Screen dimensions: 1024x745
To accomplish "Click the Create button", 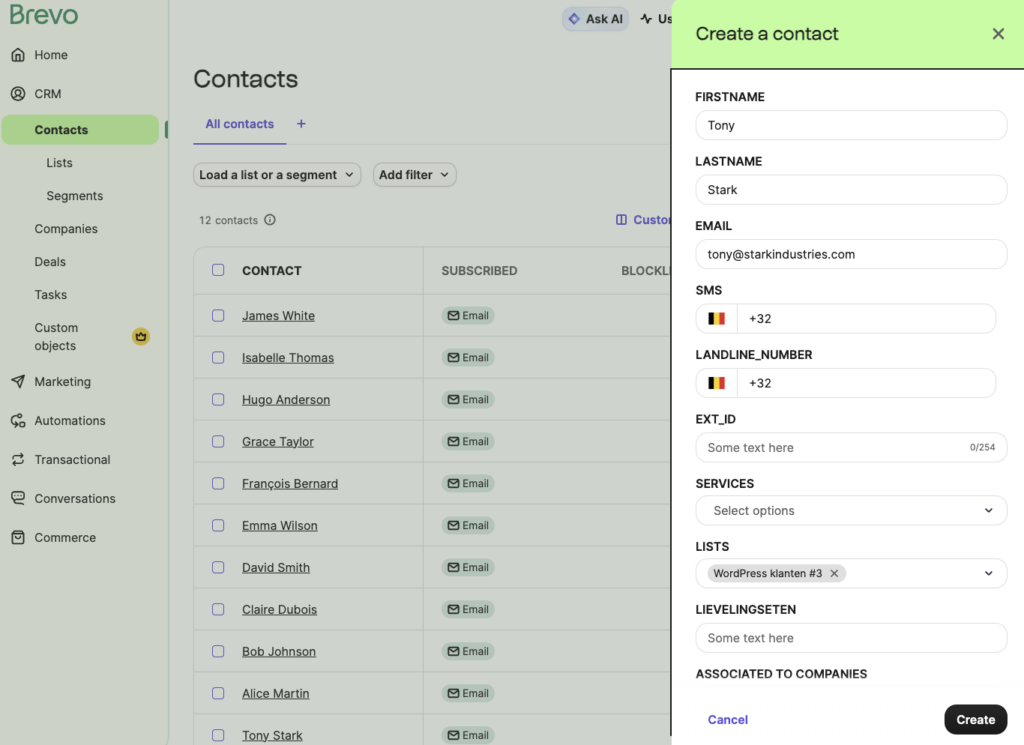I will click(975, 719).
